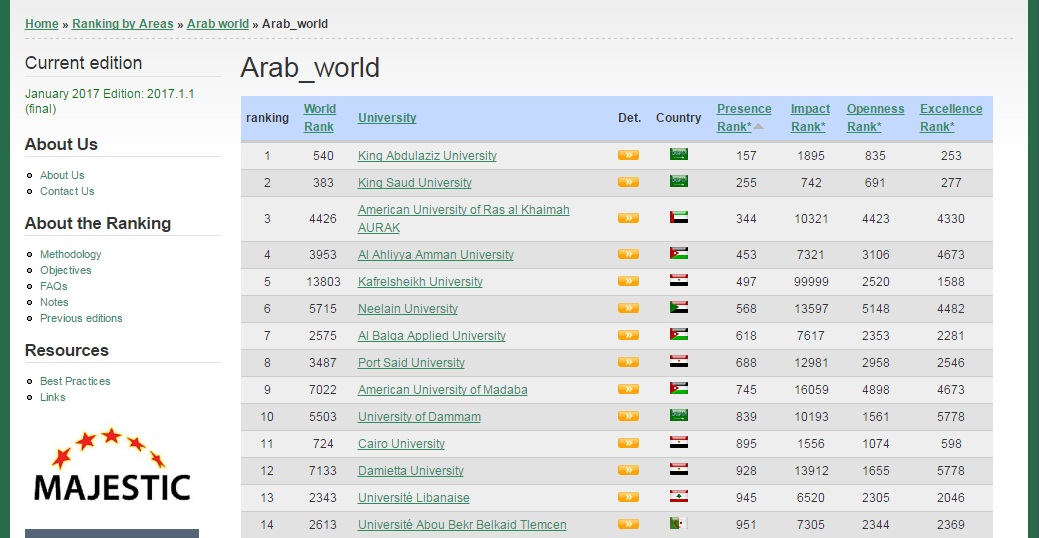Open Methodology in the sidebar
This screenshot has height=538, width=1039.
[70, 254]
